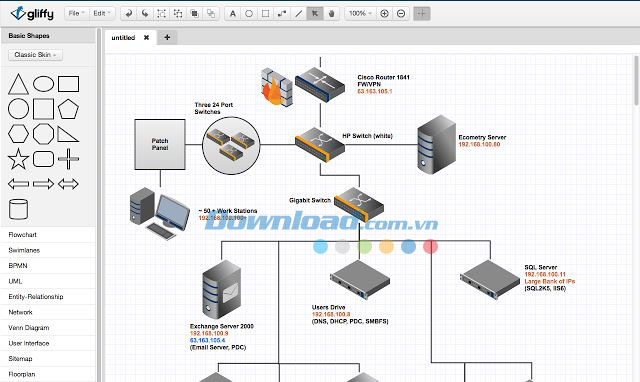Click the SQL Server label
The height and width of the screenshot is (382, 640).
click(x=541, y=267)
